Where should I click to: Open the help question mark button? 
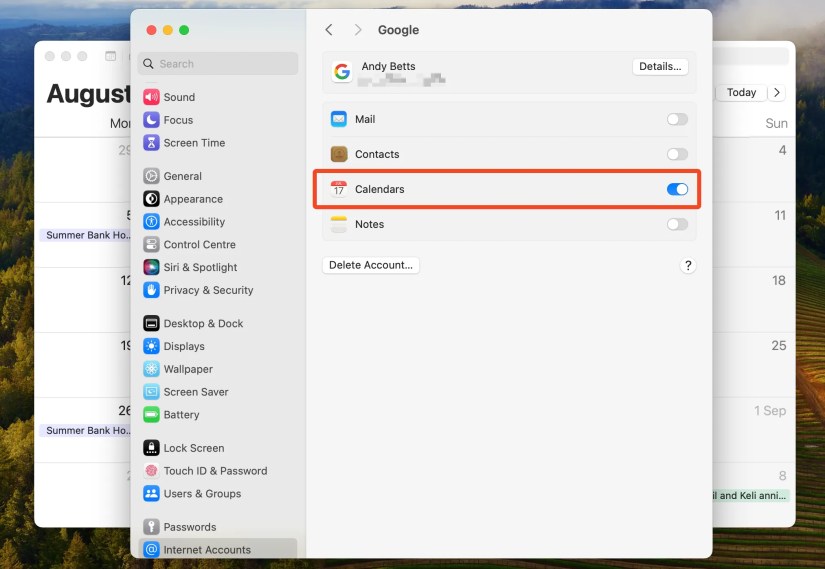(688, 265)
